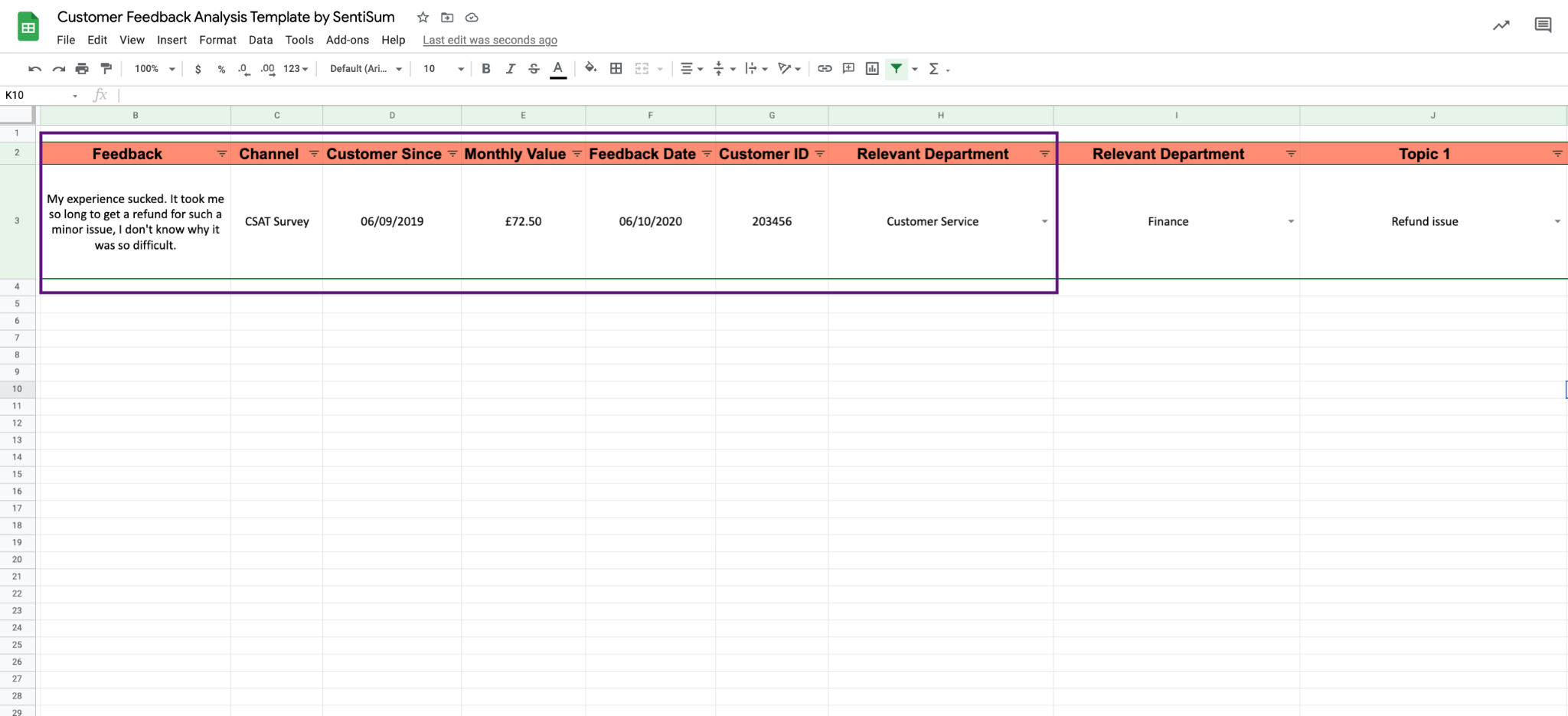This screenshot has height=716, width=1568.
Task: Open the Customer Service department dropdown in row 3
Action: 1044,221
